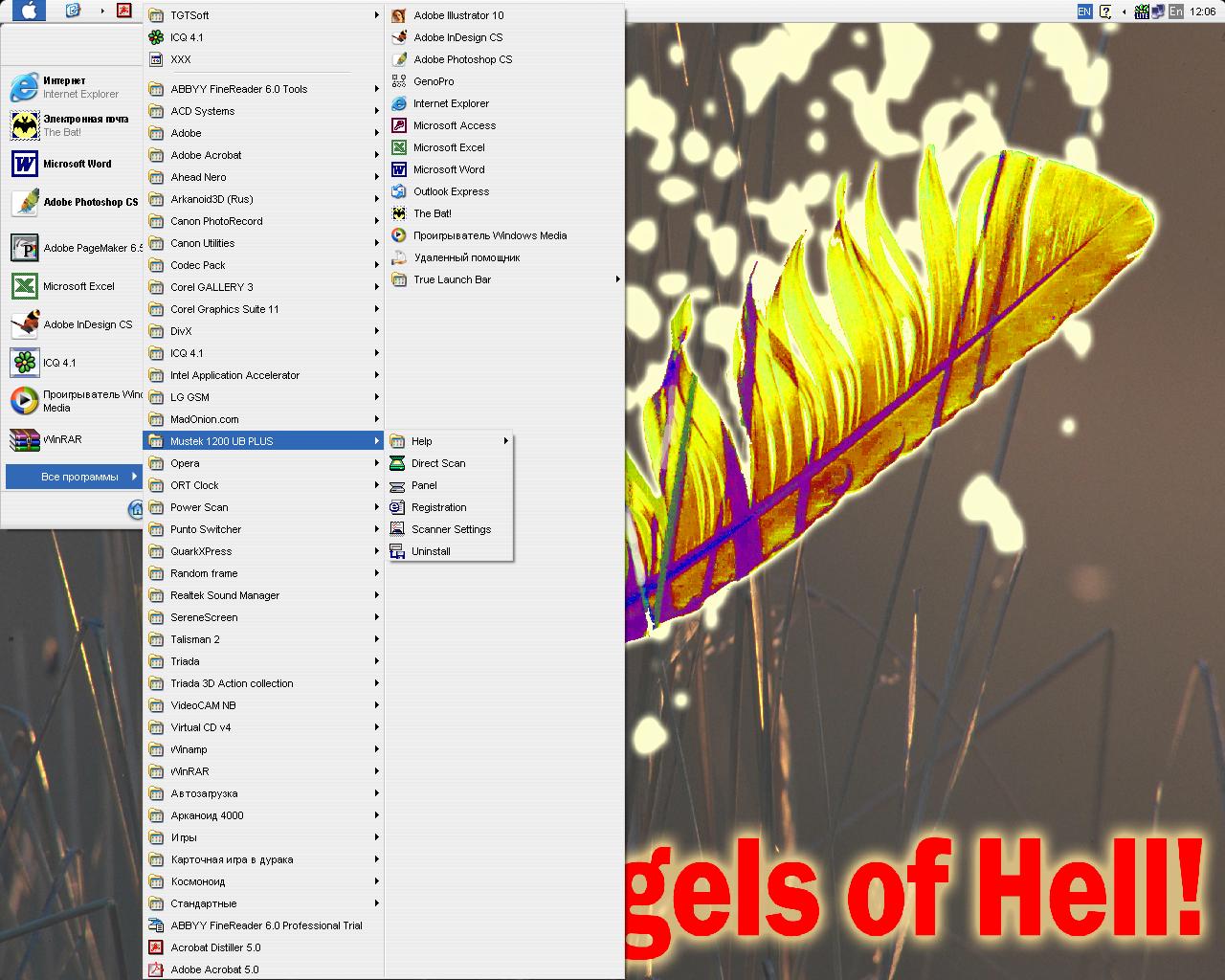Expand the ACD Systems folder

point(263,111)
